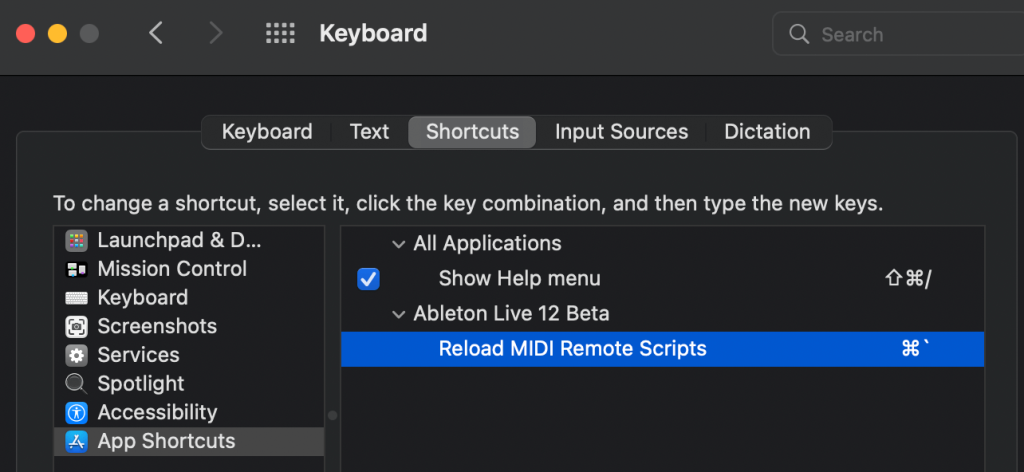Click the Accessibility icon in sidebar

(76, 412)
